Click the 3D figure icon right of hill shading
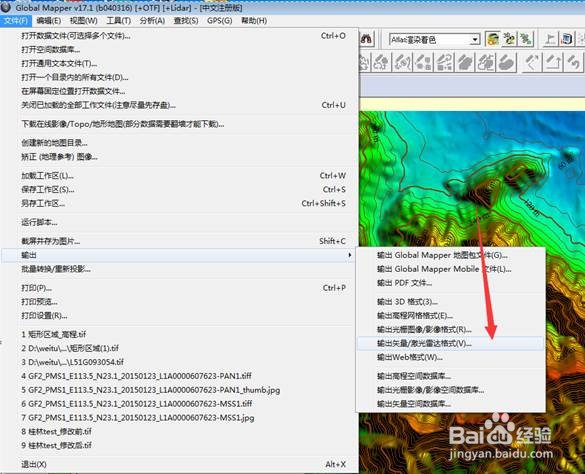This screenshot has width=585, height=474. (509, 39)
